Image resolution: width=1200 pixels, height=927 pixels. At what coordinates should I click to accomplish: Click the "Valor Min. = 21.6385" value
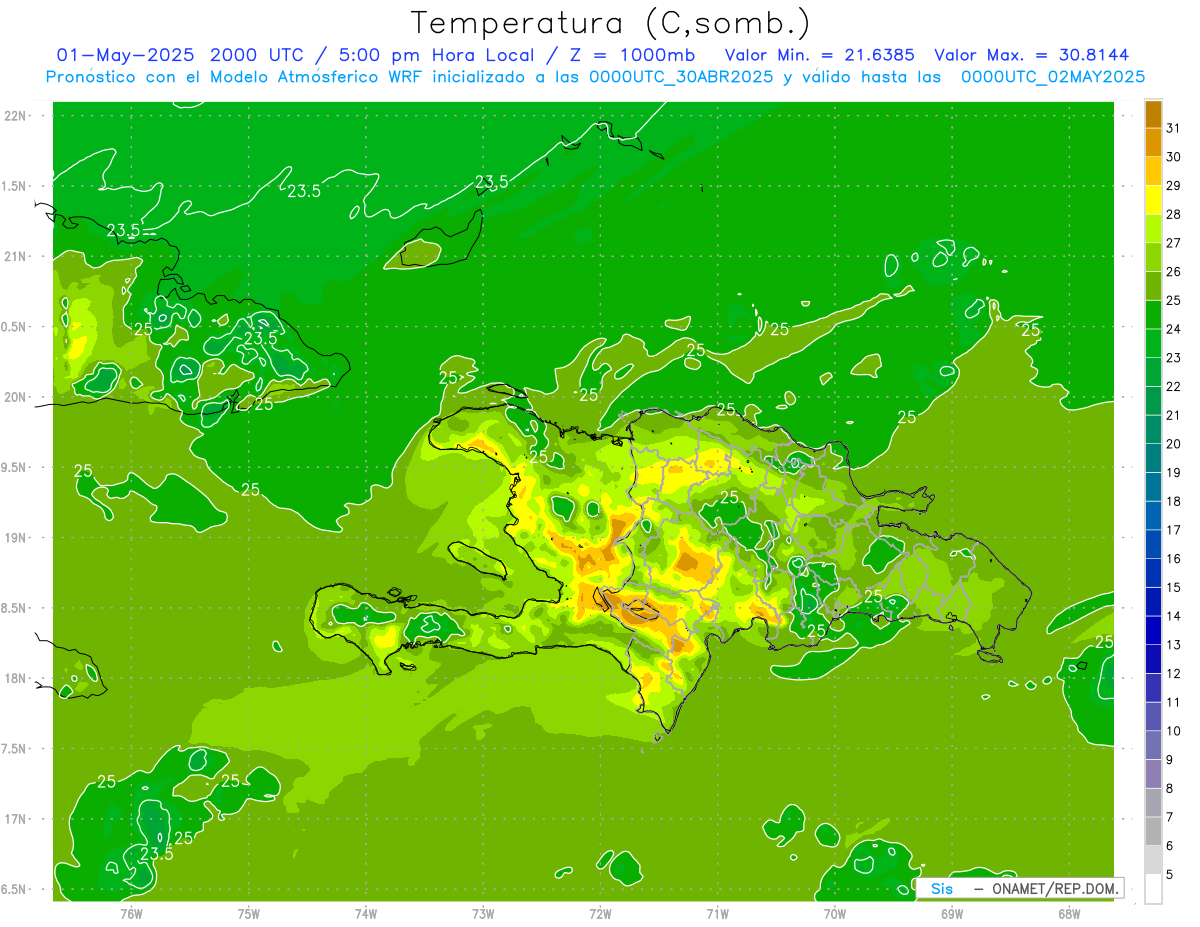click(x=820, y=55)
